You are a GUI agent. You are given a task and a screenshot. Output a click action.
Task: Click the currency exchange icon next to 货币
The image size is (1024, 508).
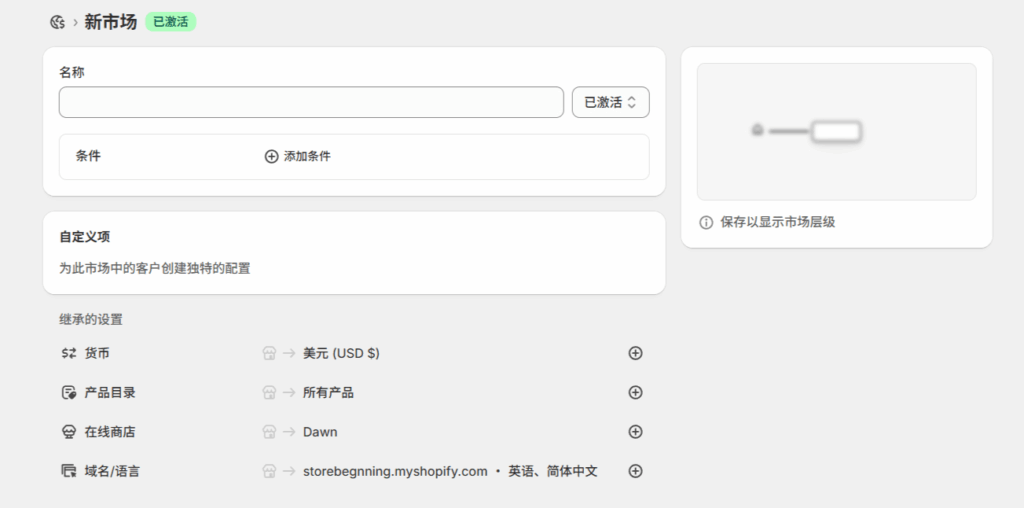(x=69, y=353)
